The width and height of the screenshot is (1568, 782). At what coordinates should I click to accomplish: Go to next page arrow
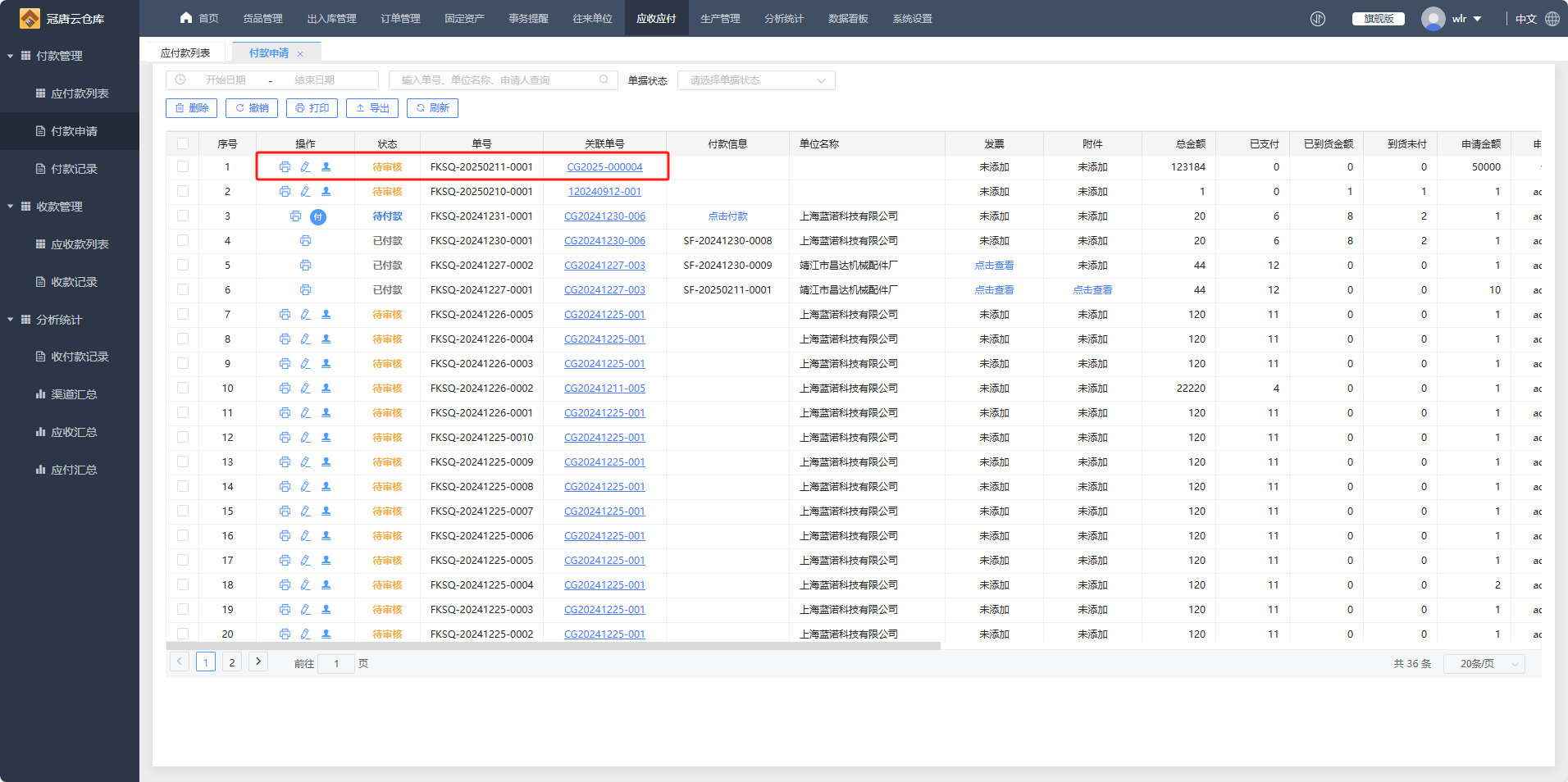[258, 662]
